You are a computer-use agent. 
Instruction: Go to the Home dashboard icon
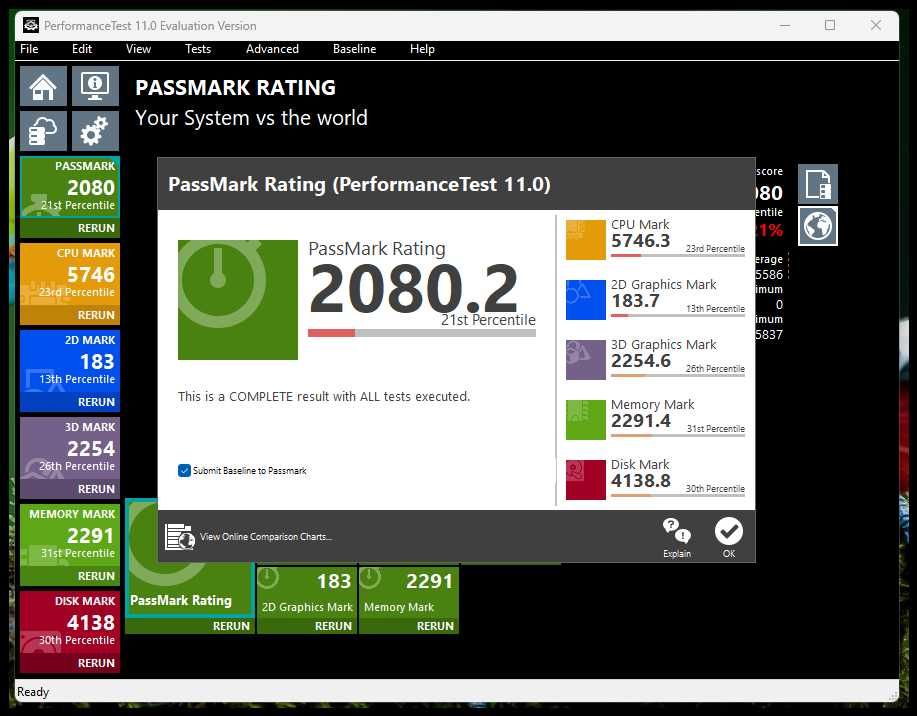point(43,86)
